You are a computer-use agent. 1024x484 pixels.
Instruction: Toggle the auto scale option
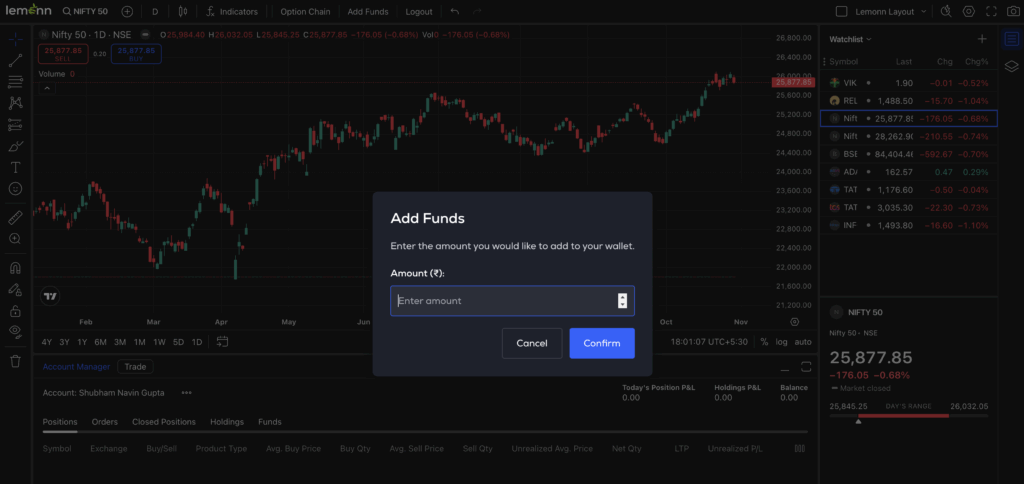(803, 342)
